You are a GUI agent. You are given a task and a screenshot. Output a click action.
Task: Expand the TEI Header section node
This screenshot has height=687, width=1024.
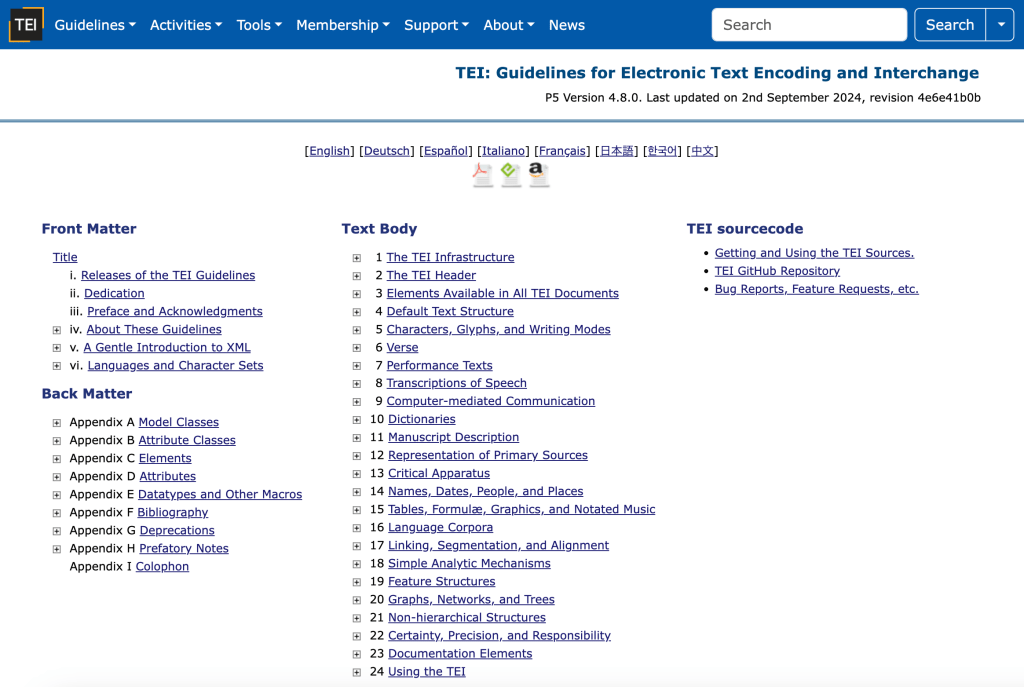tap(357, 276)
